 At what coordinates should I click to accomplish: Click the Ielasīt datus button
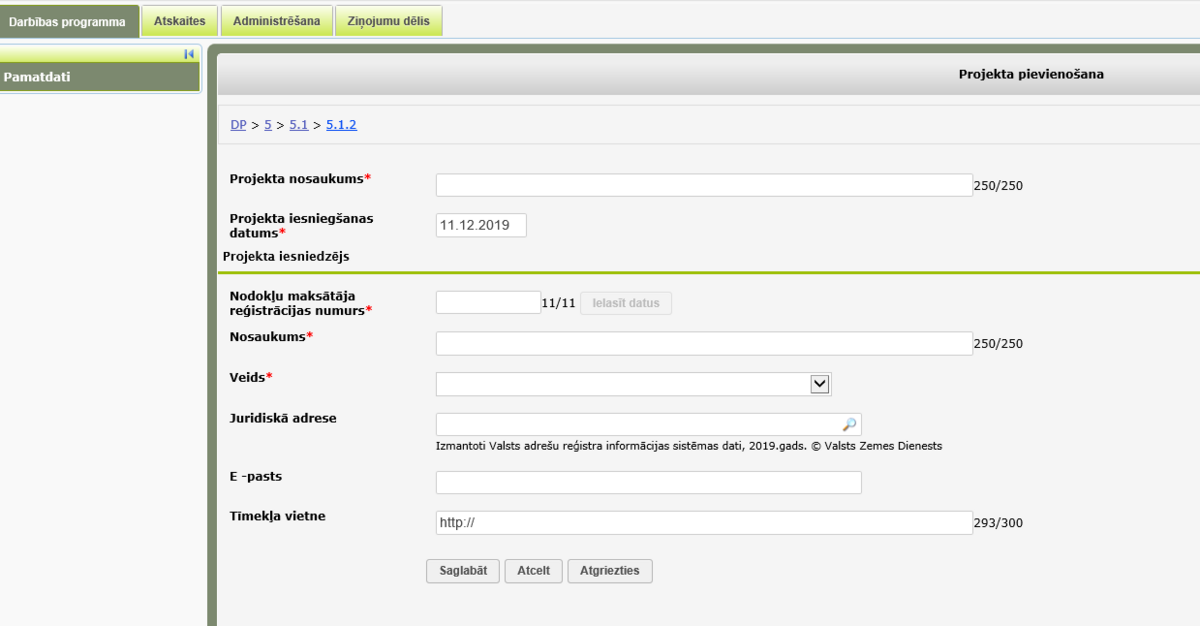pos(626,303)
